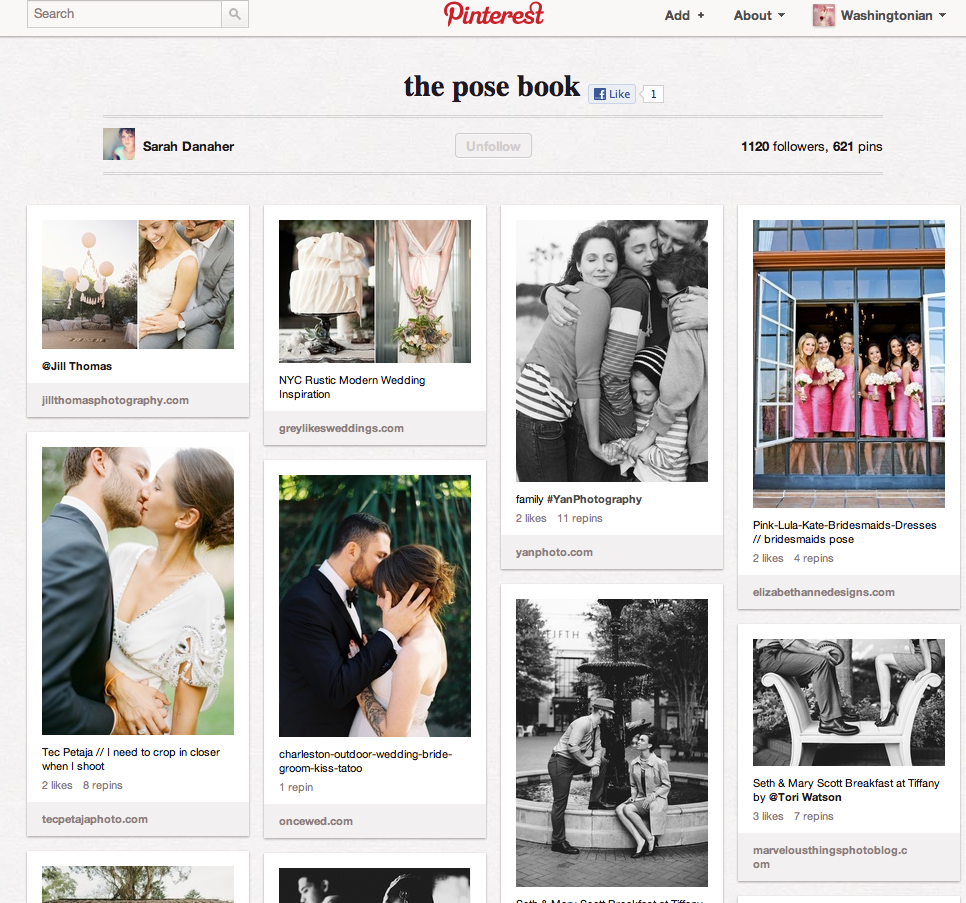Open the black-and-white family hug photo

click(611, 351)
